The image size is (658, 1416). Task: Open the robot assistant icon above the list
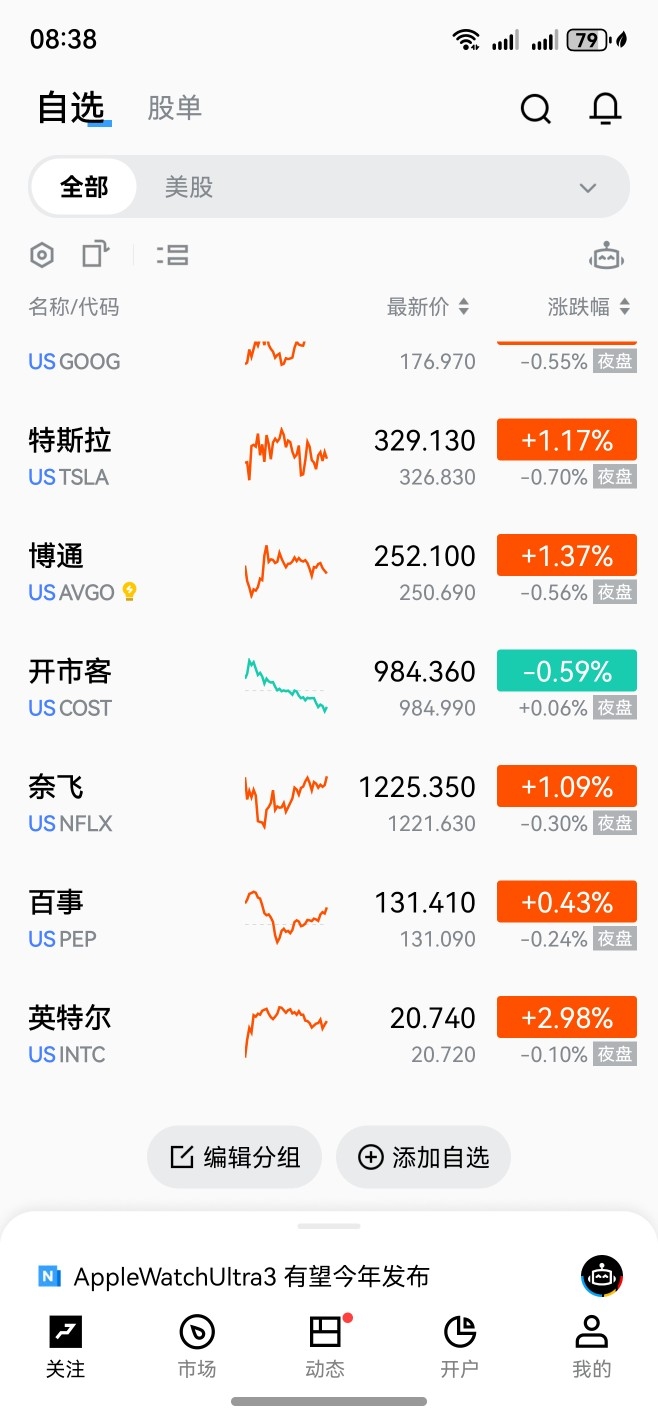(607, 256)
